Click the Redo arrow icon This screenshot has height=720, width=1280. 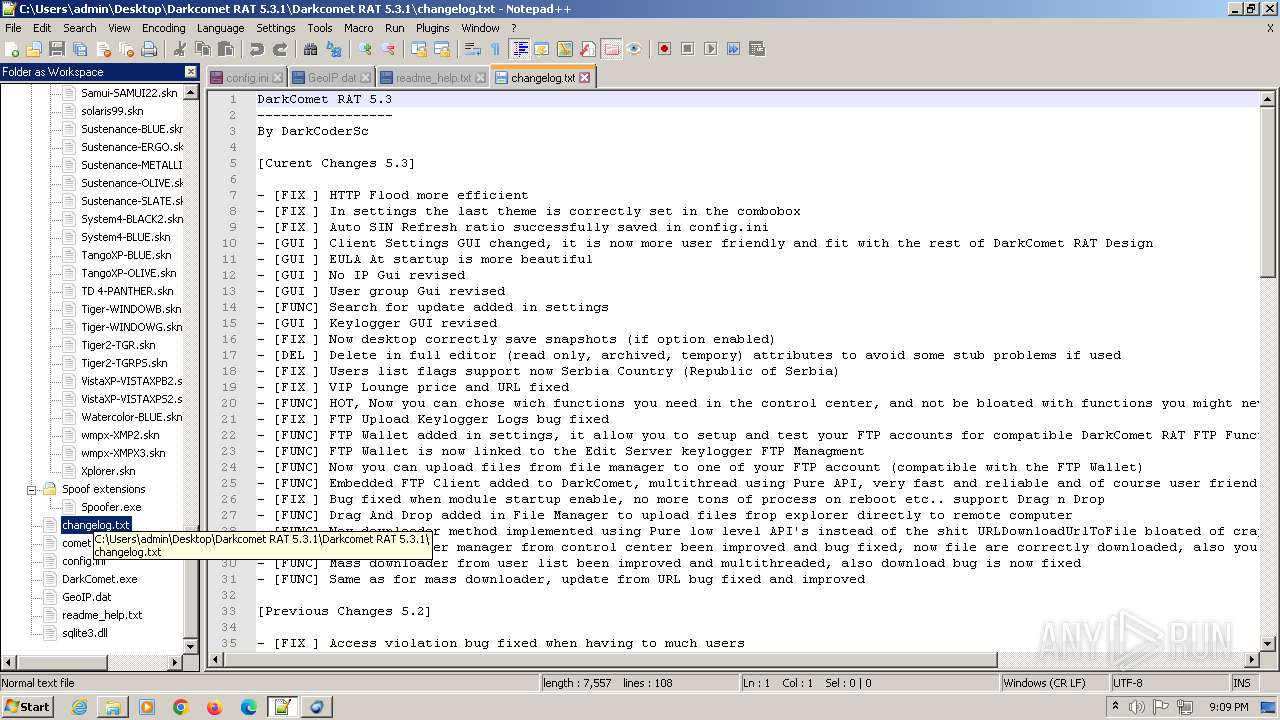tap(280, 49)
